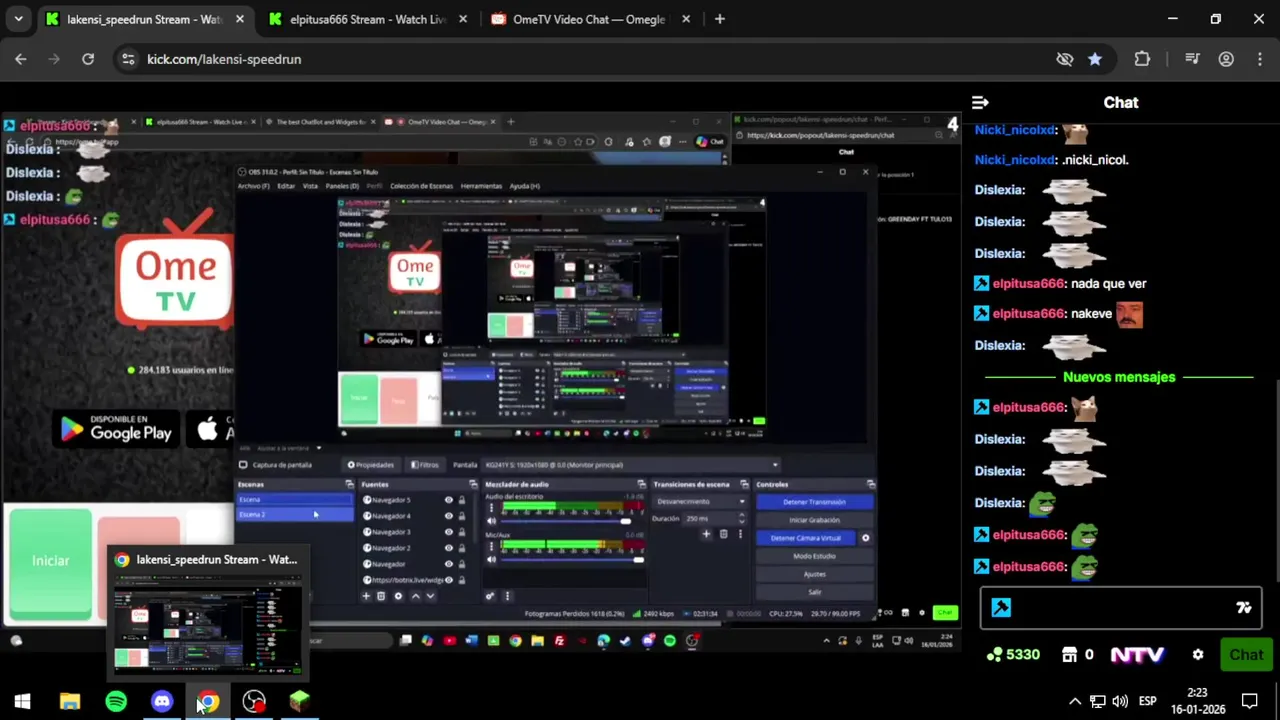Screen dimensions: 1280x720
Task: Open a new Chrome tab with the plus
Action: point(719,19)
